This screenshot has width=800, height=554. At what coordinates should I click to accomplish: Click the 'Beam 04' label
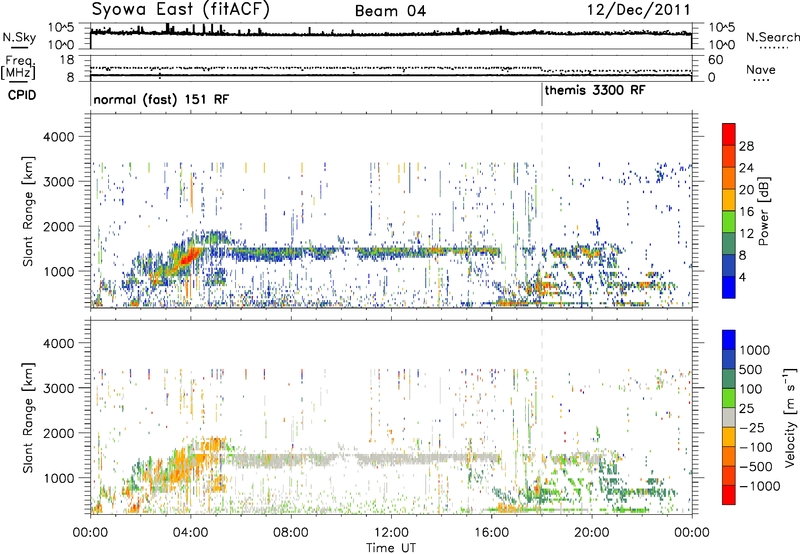(x=390, y=11)
